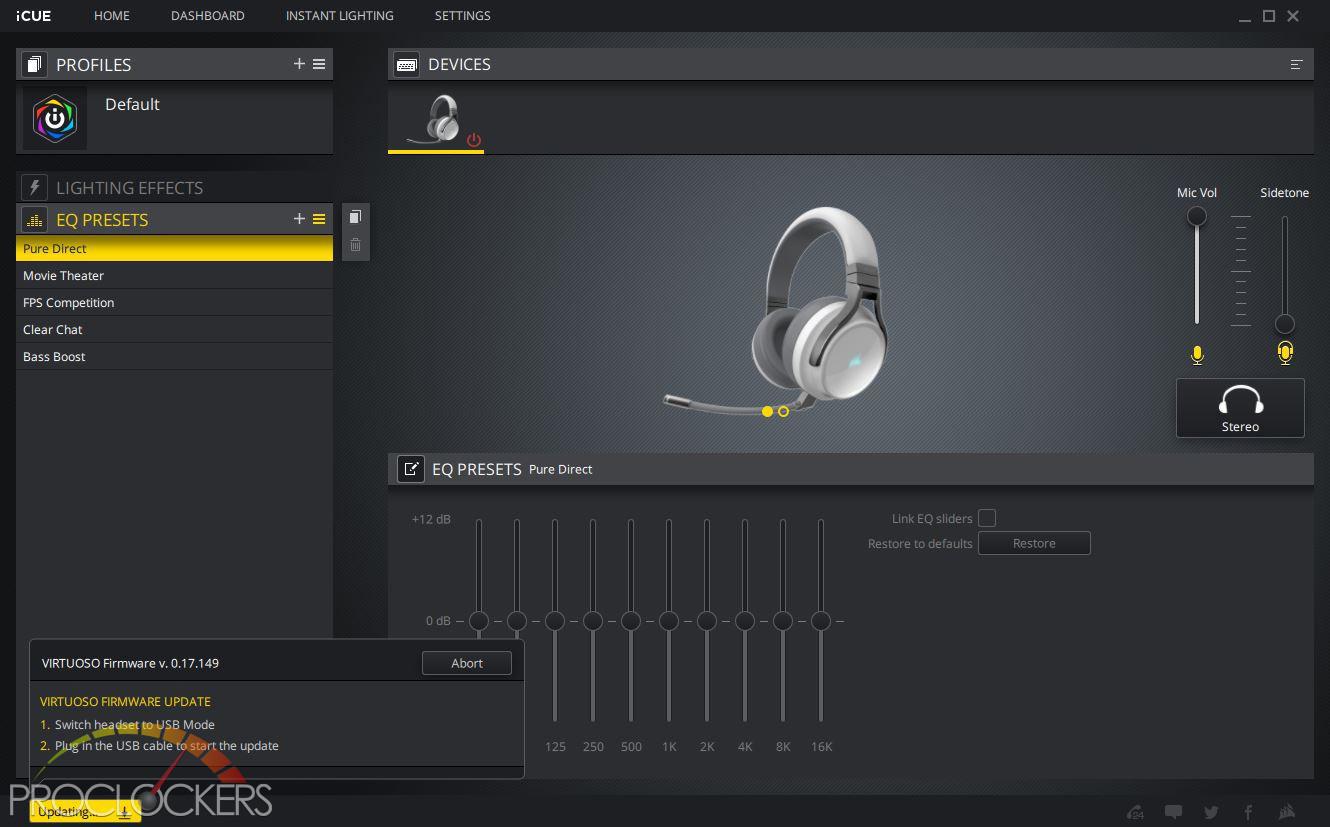Adjust the 250 Hz EQ slider
The width and height of the screenshot is (1330, 827).
593,621
